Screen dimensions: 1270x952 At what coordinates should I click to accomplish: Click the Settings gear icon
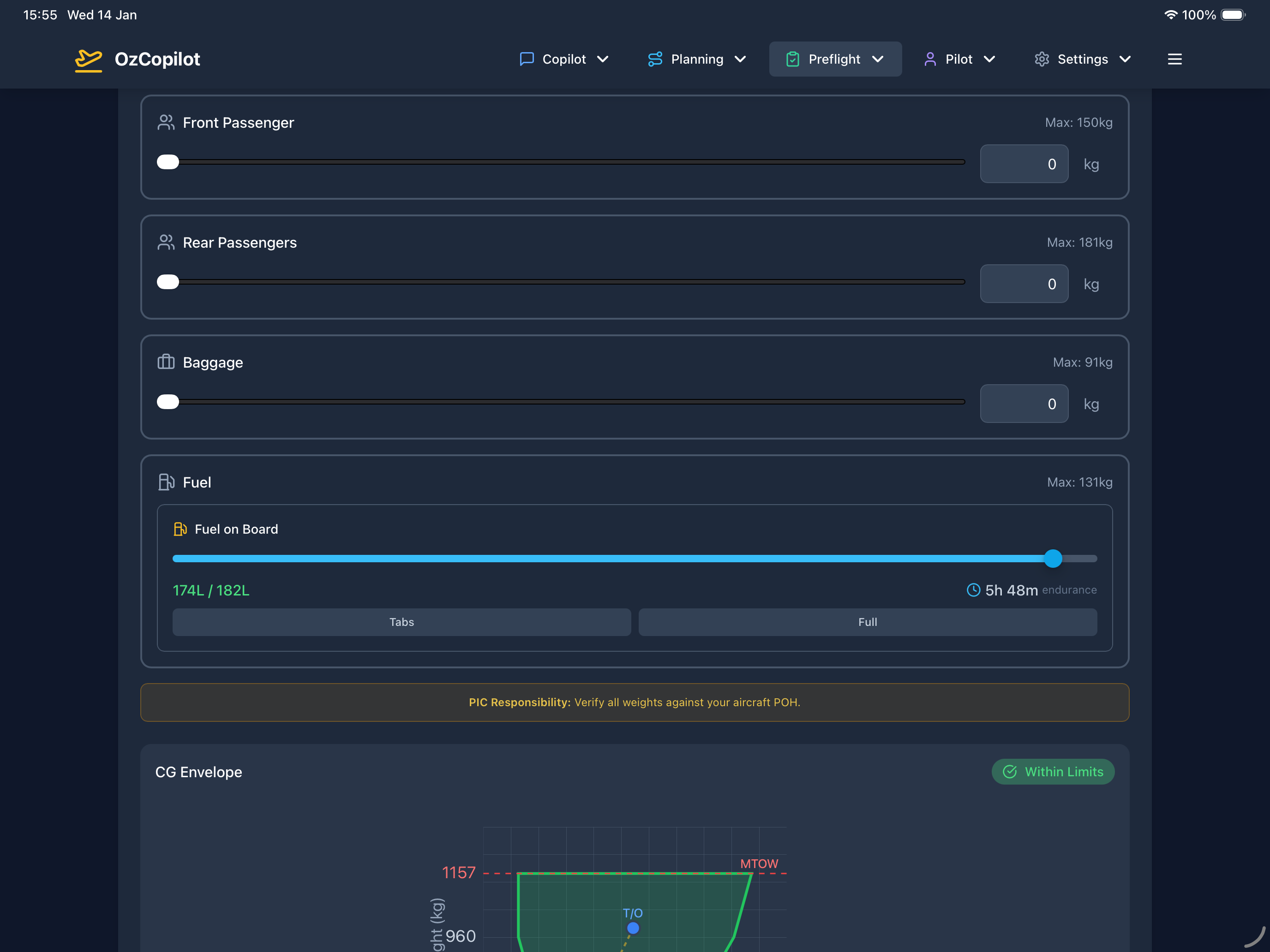coord(1042,59)
